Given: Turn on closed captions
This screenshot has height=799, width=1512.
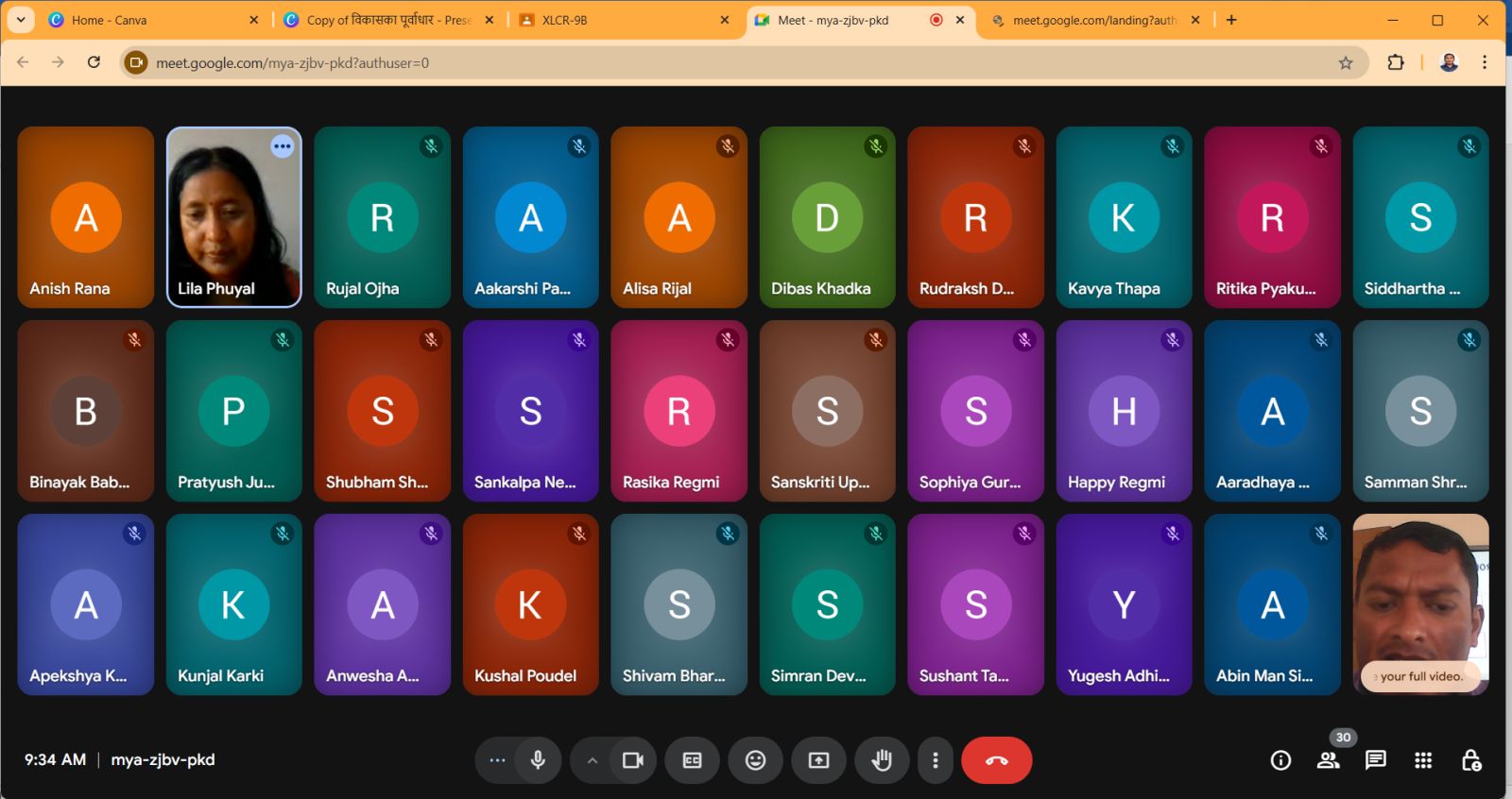Looking at the screenshot, I should (x=692, y=760).
